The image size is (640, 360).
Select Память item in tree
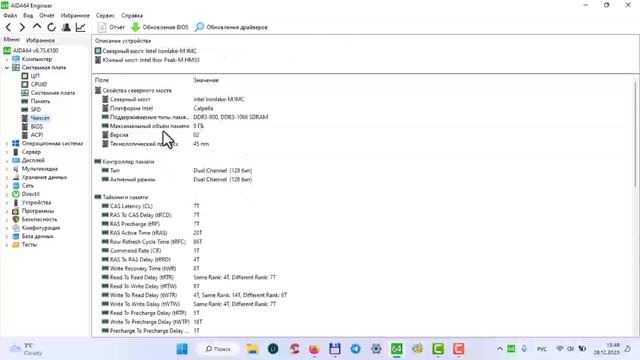(x=40, y=101)
